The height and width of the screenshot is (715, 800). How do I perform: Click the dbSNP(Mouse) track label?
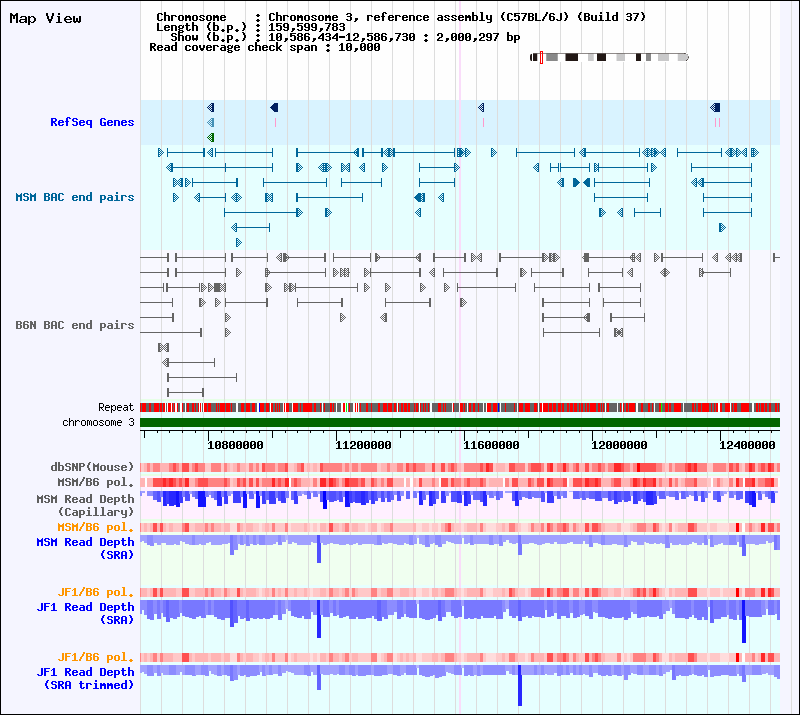pos(92,467)
